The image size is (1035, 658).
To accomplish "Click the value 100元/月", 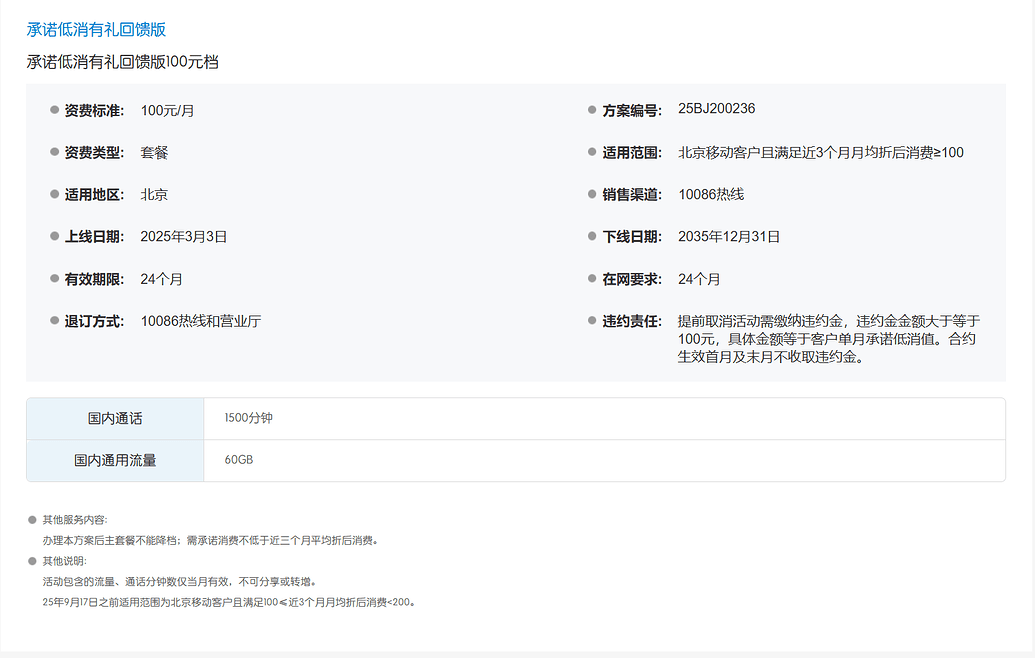I will point(168,111).
